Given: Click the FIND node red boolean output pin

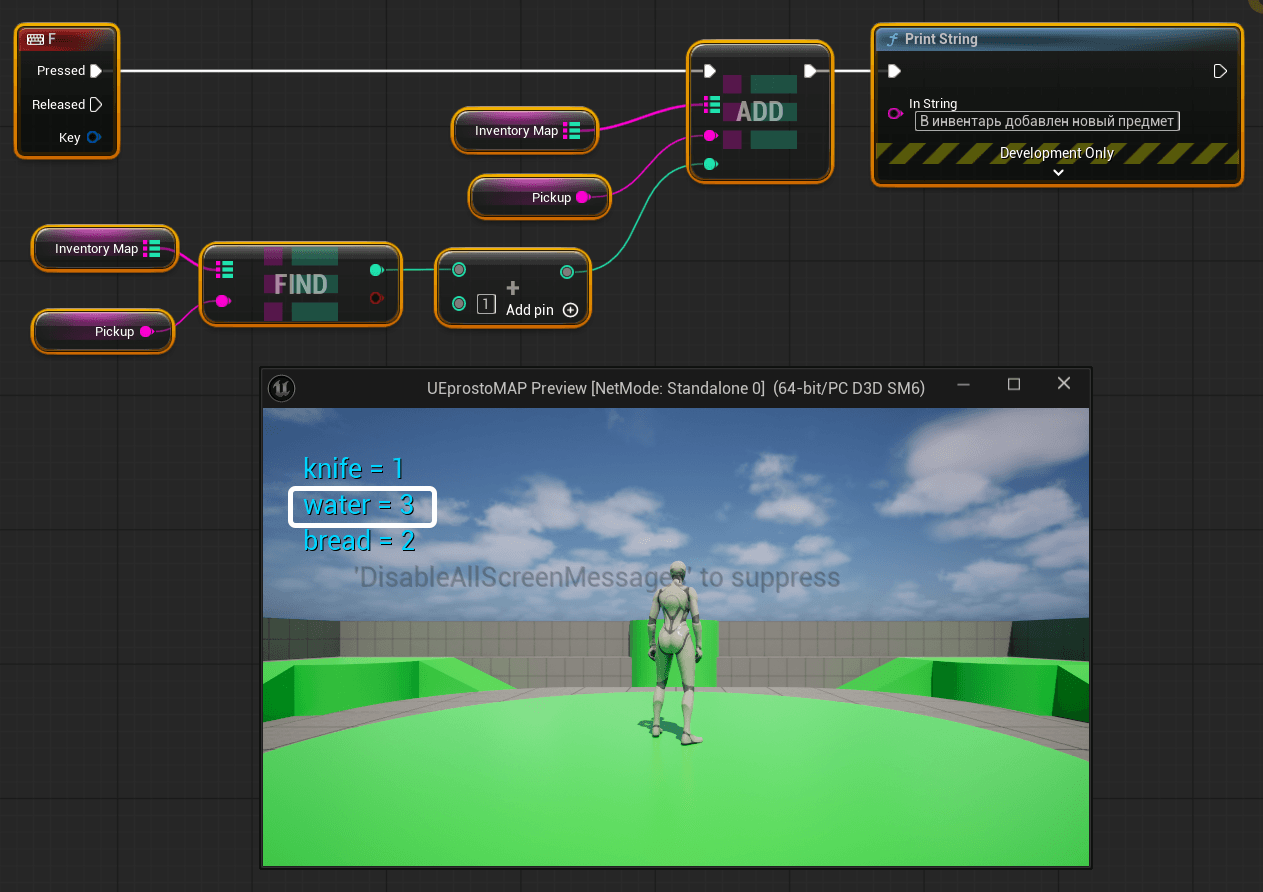Looking at the screenshot, I should point(376,298).
